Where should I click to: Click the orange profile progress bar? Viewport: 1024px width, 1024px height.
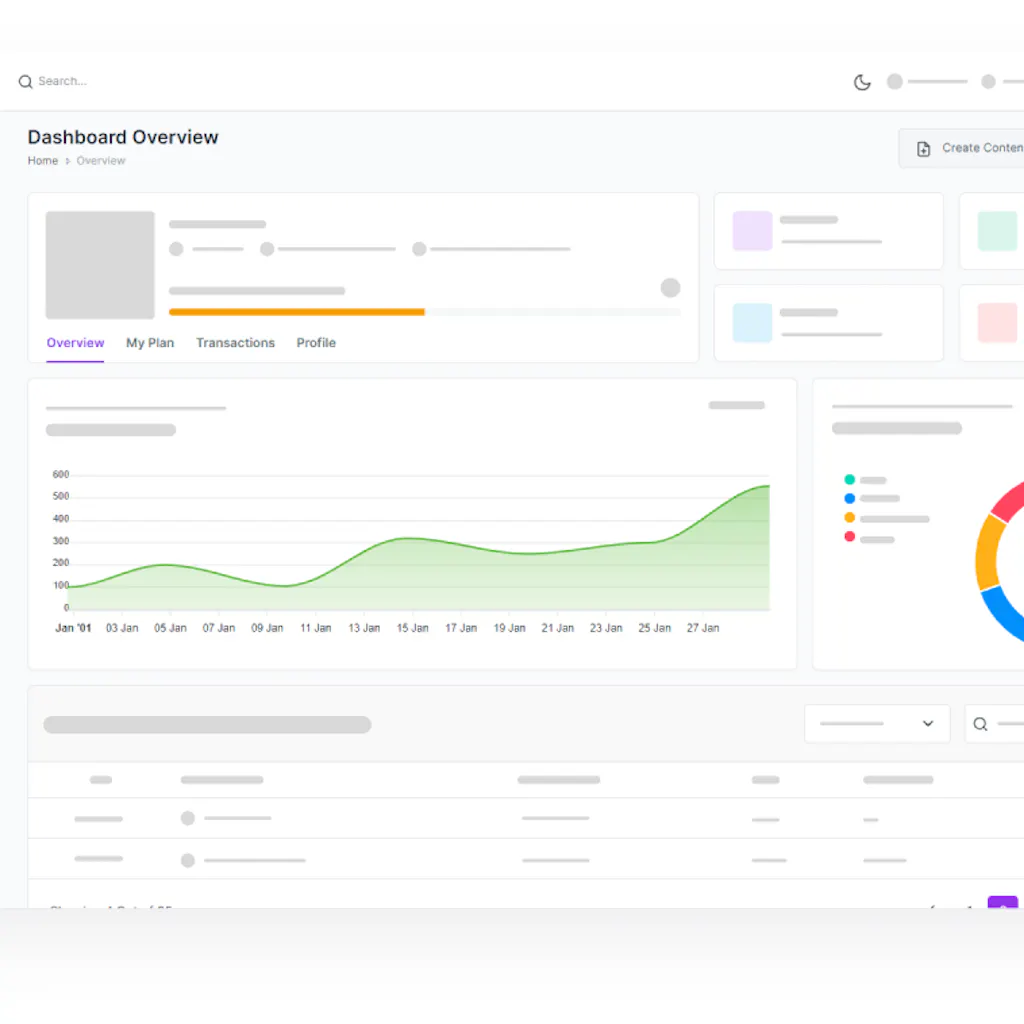tap(297, 312)
